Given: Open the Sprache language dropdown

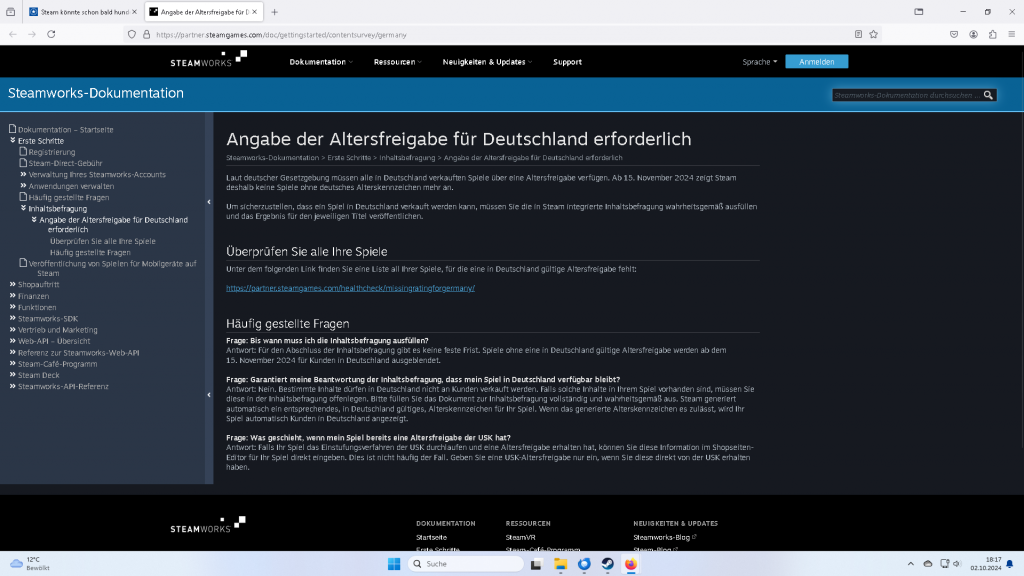Looking at the screenshot, I should pyautogui.click(x=759, y=62).
